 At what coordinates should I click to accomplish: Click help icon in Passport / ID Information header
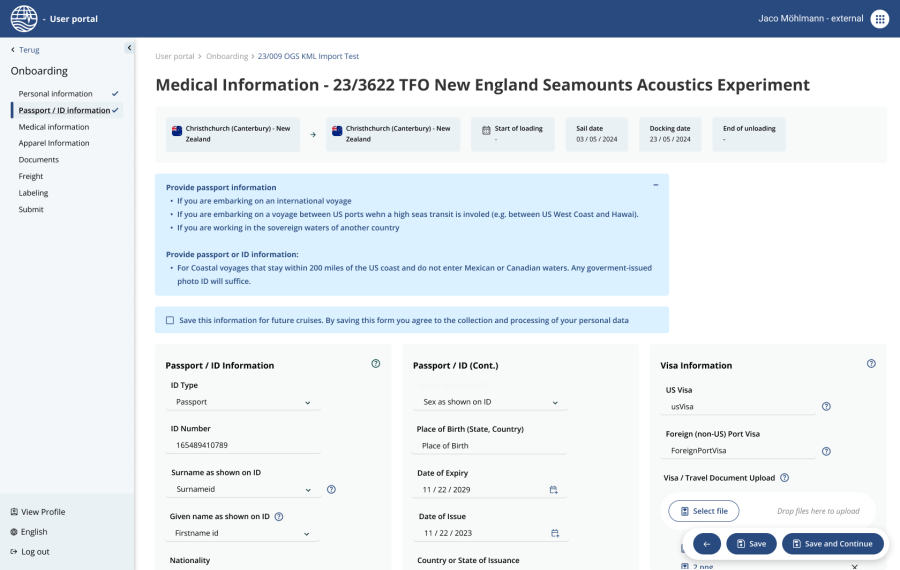pos(376,364)
